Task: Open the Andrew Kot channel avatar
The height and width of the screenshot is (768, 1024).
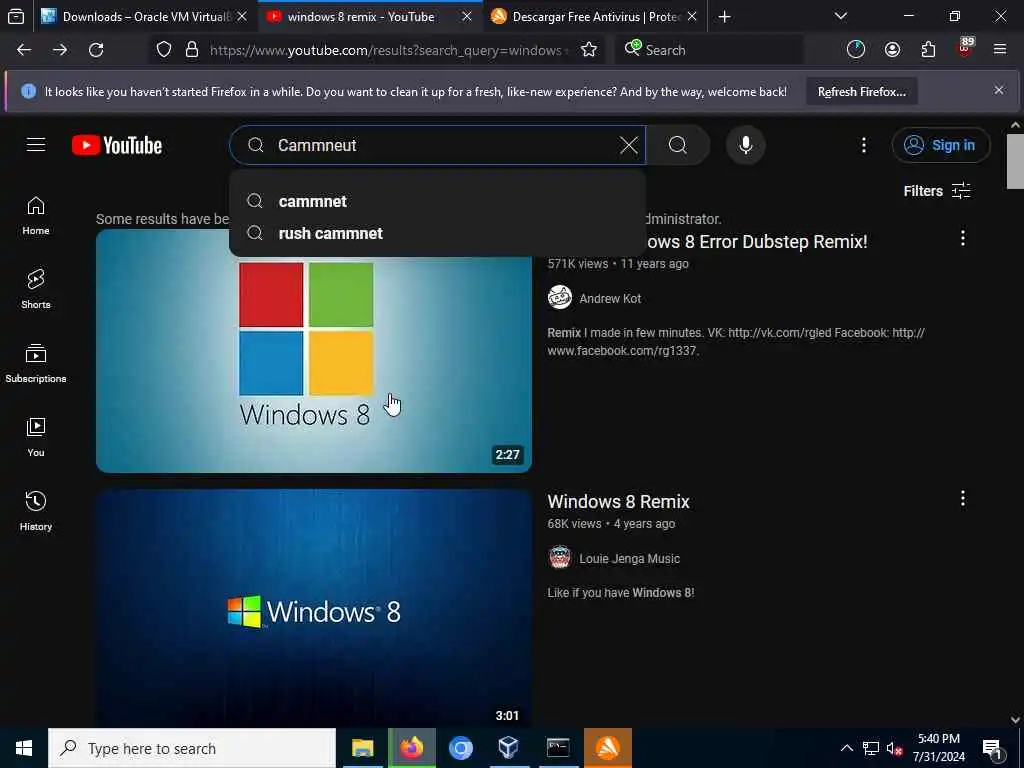Action: (560, 298)
